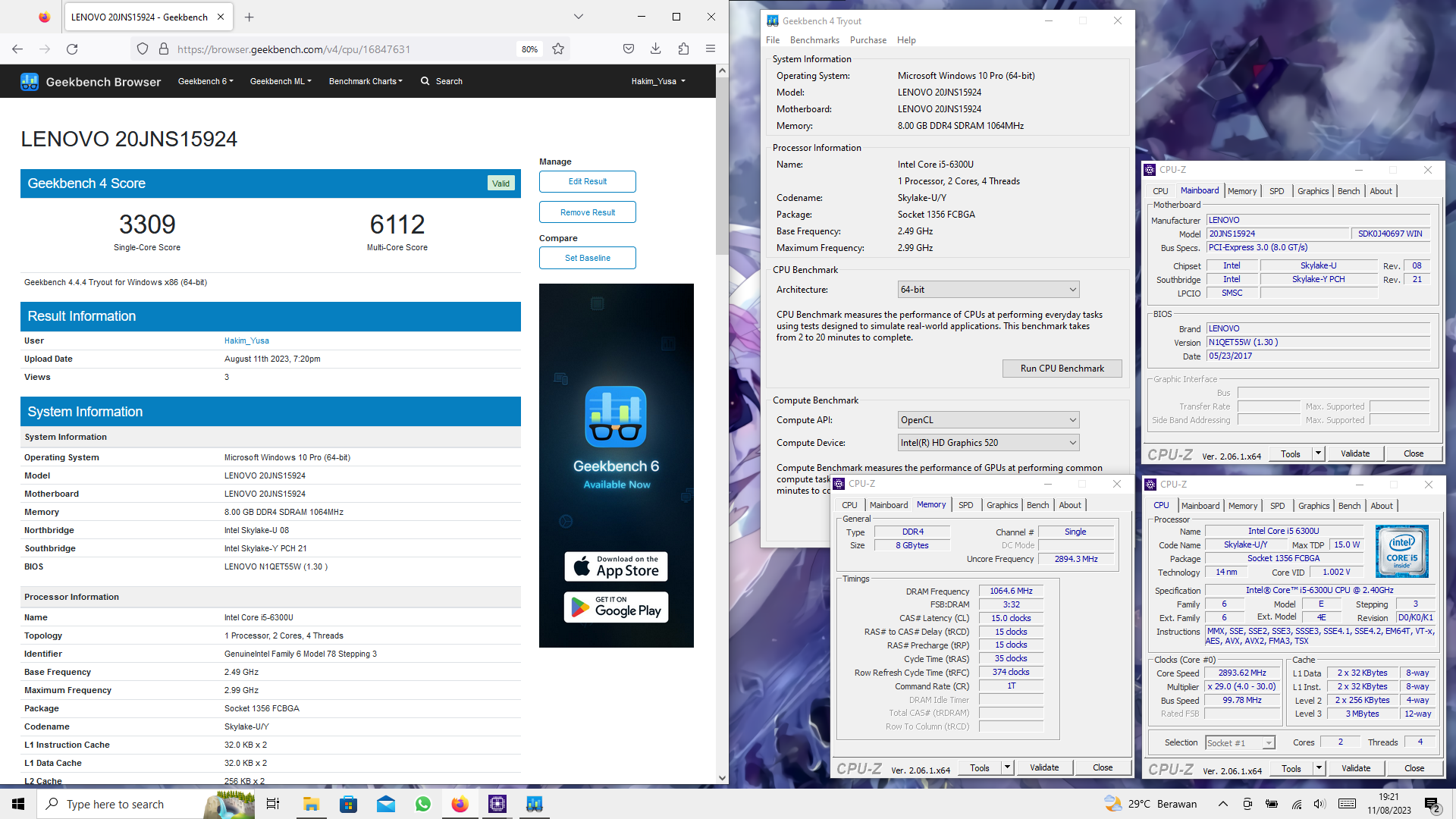1456x819 pixels.
Task: Switch to Graphics tab in Memory CPU-Z window
Action: (1002, 505)
